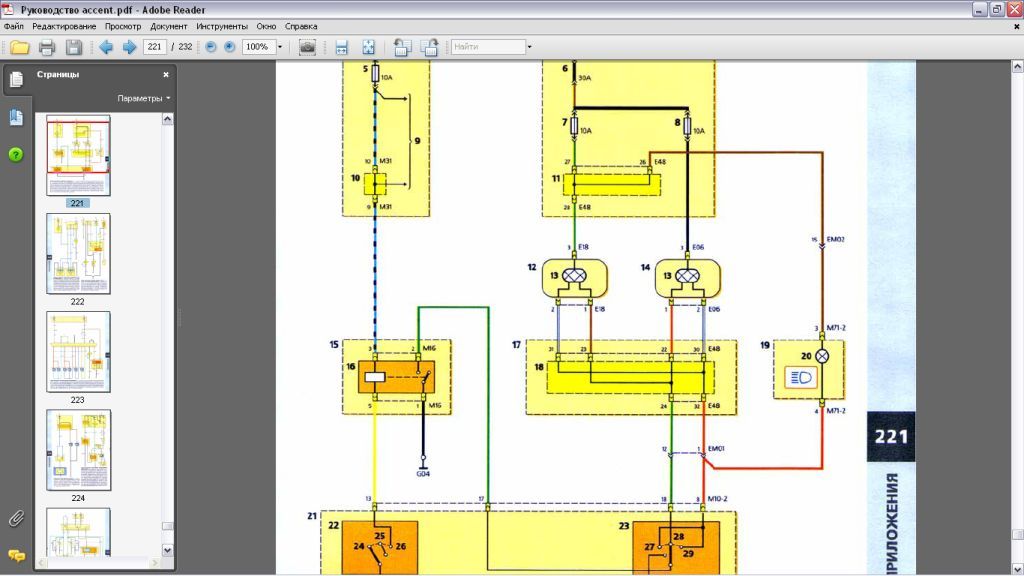Close the Страницы panel
This screenshot has height=576, width=1024.
(x=166, y=75)
